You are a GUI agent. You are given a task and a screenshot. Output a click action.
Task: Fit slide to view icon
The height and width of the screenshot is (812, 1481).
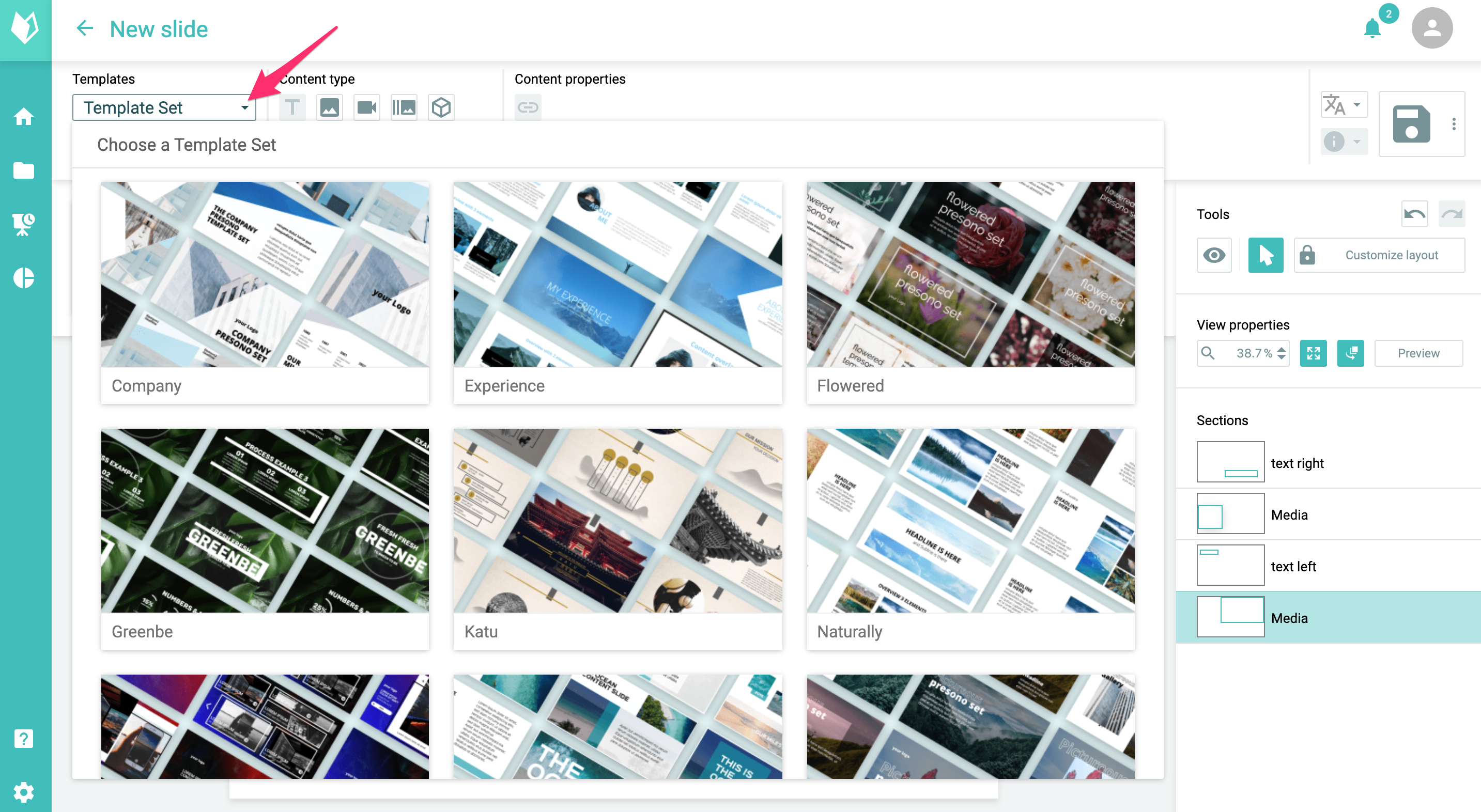pyautogui.click(x=1313, y=353)
